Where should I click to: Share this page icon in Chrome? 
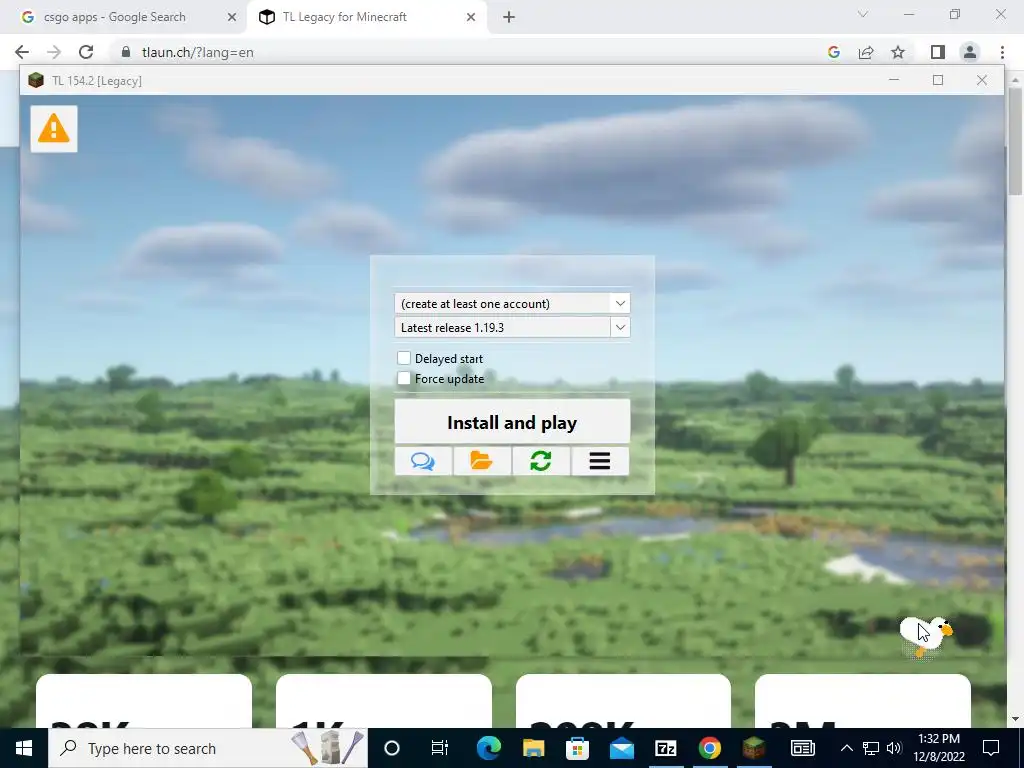[x=866, y=52]
